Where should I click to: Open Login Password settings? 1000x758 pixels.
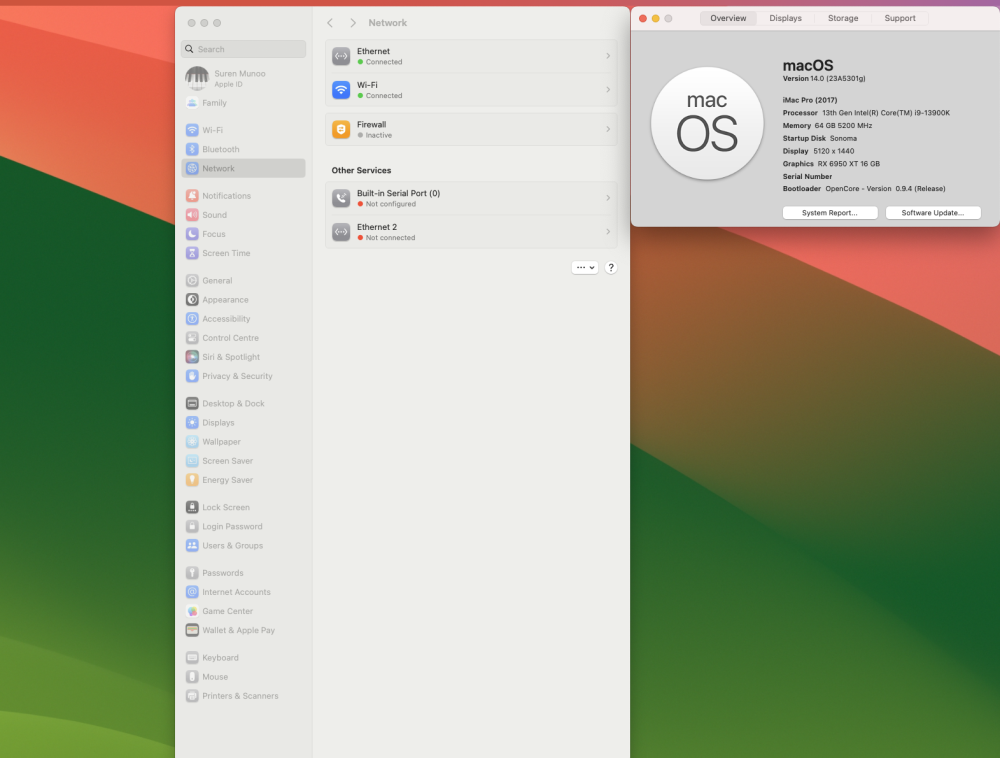click(243, 527)
